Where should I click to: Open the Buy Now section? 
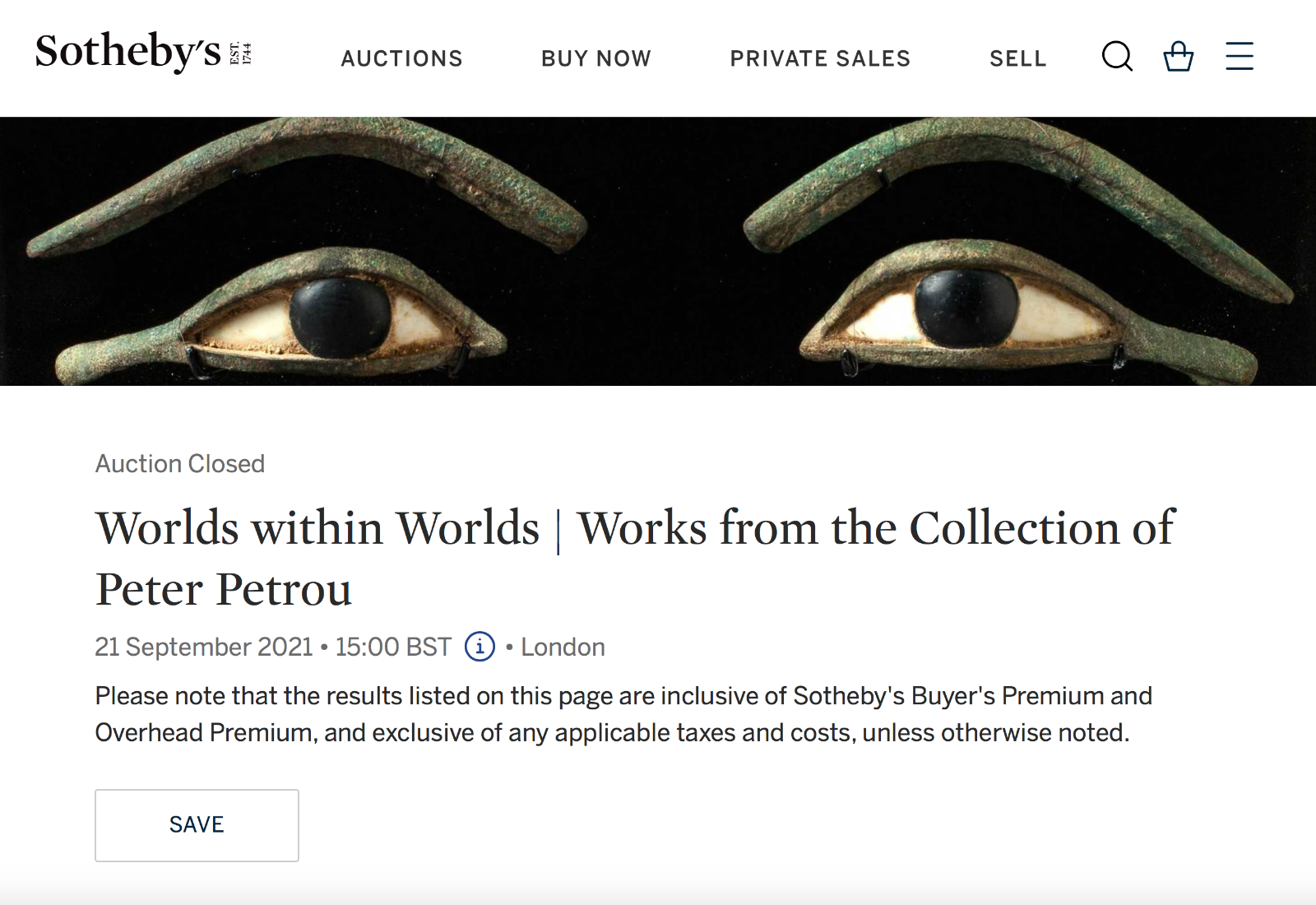595,58
